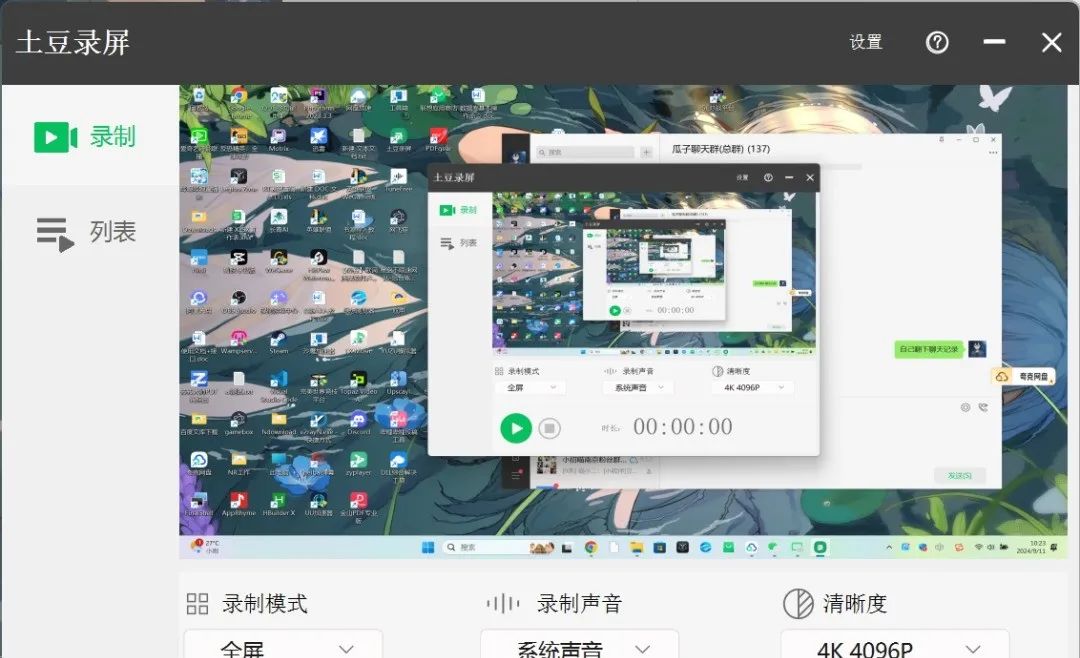The image size is (1080, 658).
Task: Click HBuilder X desktop icon in the preview
Action: click(x=278, y=504)
